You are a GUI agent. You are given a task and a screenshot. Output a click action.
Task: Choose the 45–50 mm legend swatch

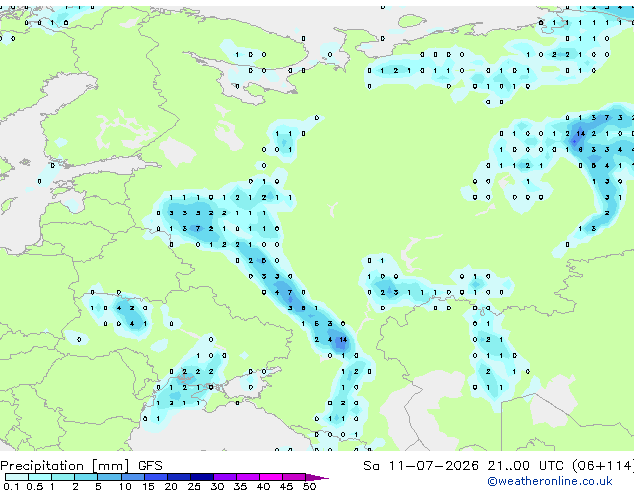coord(294,477)
